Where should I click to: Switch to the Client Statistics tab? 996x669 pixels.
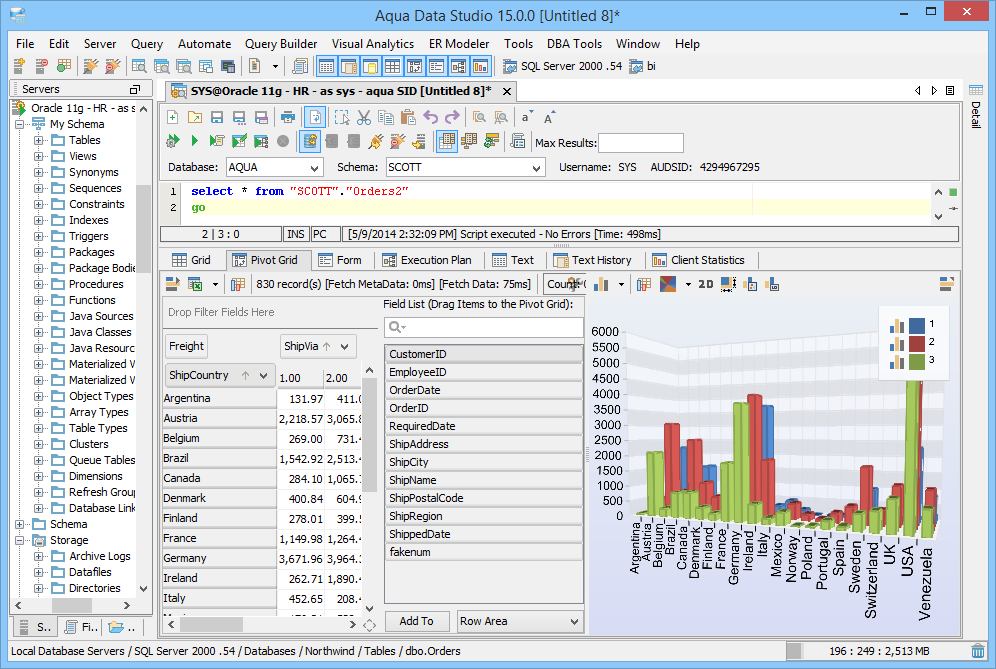click(x=699, y=260)
